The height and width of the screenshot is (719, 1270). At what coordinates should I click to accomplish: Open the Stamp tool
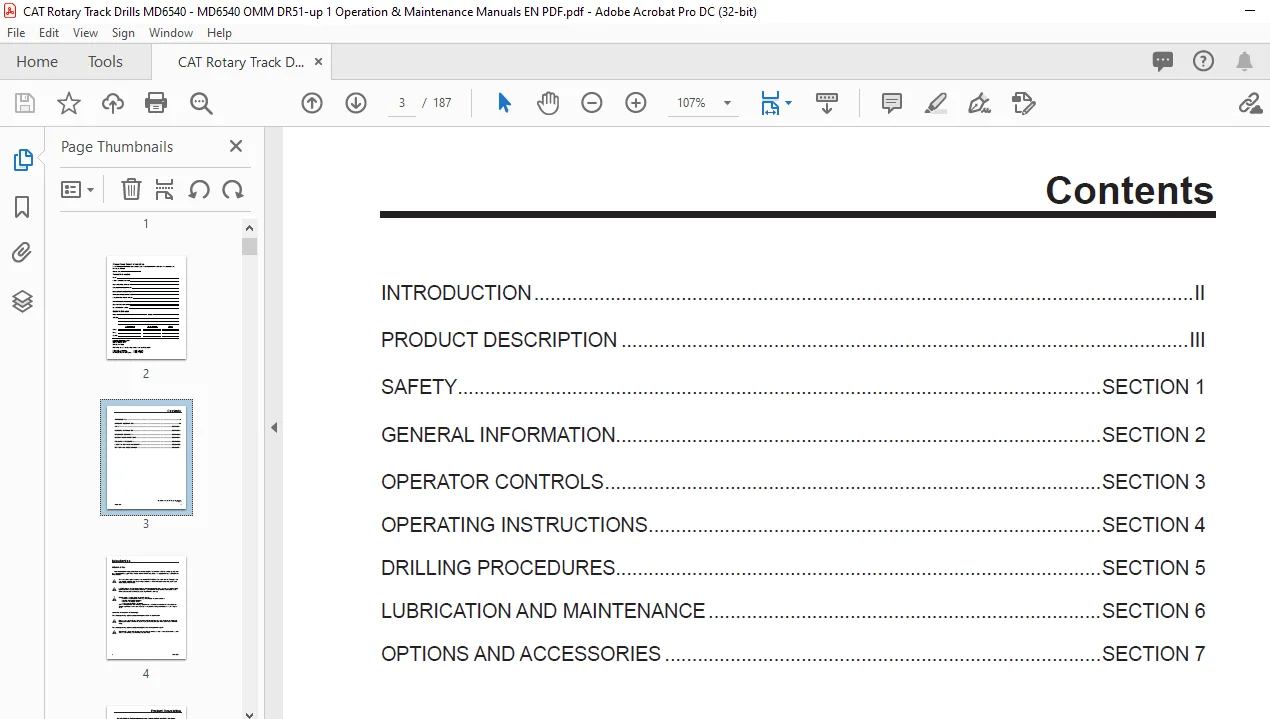click(x=1023, y=103)
